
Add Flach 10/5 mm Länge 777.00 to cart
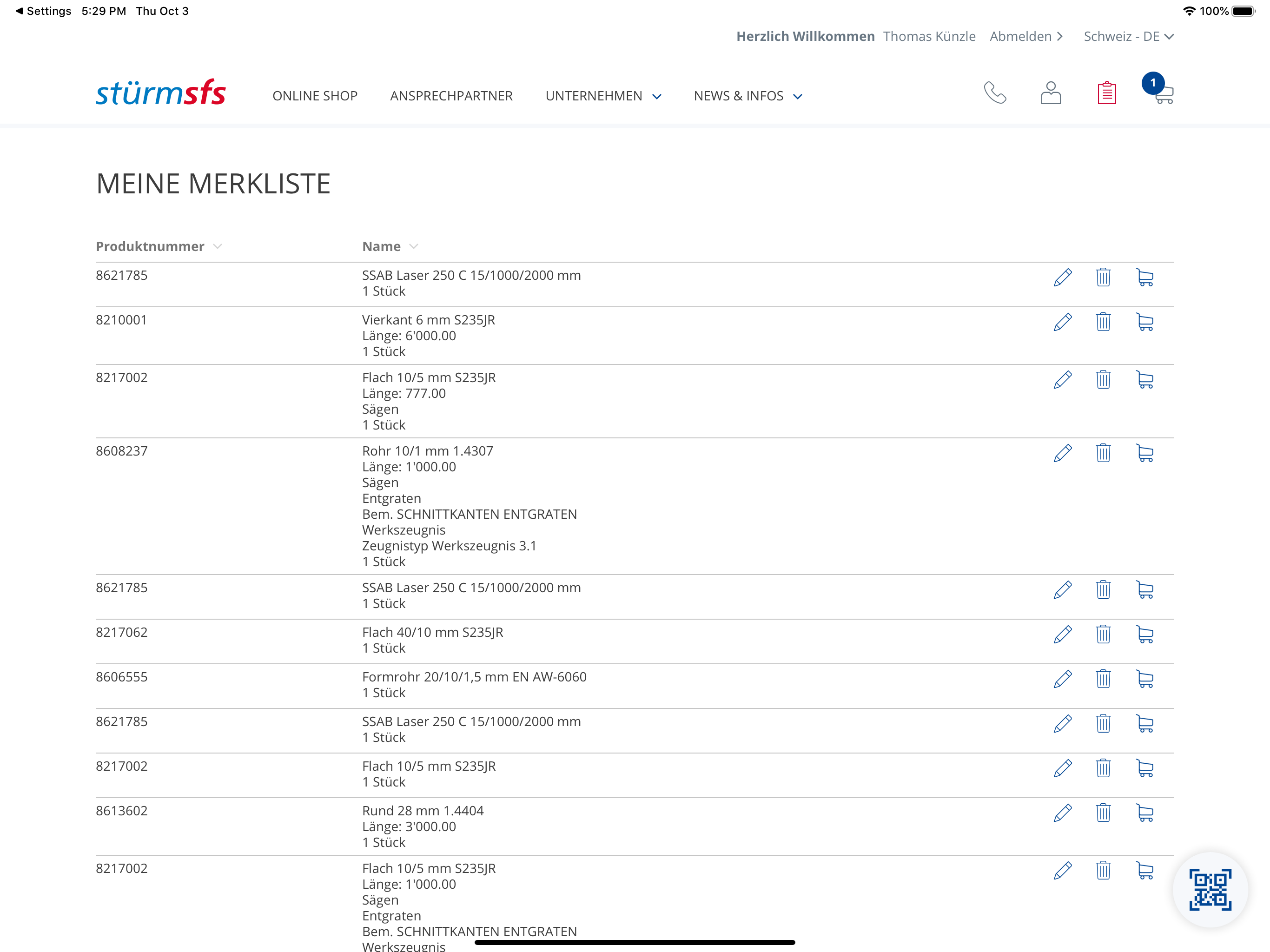[1145, 379]
